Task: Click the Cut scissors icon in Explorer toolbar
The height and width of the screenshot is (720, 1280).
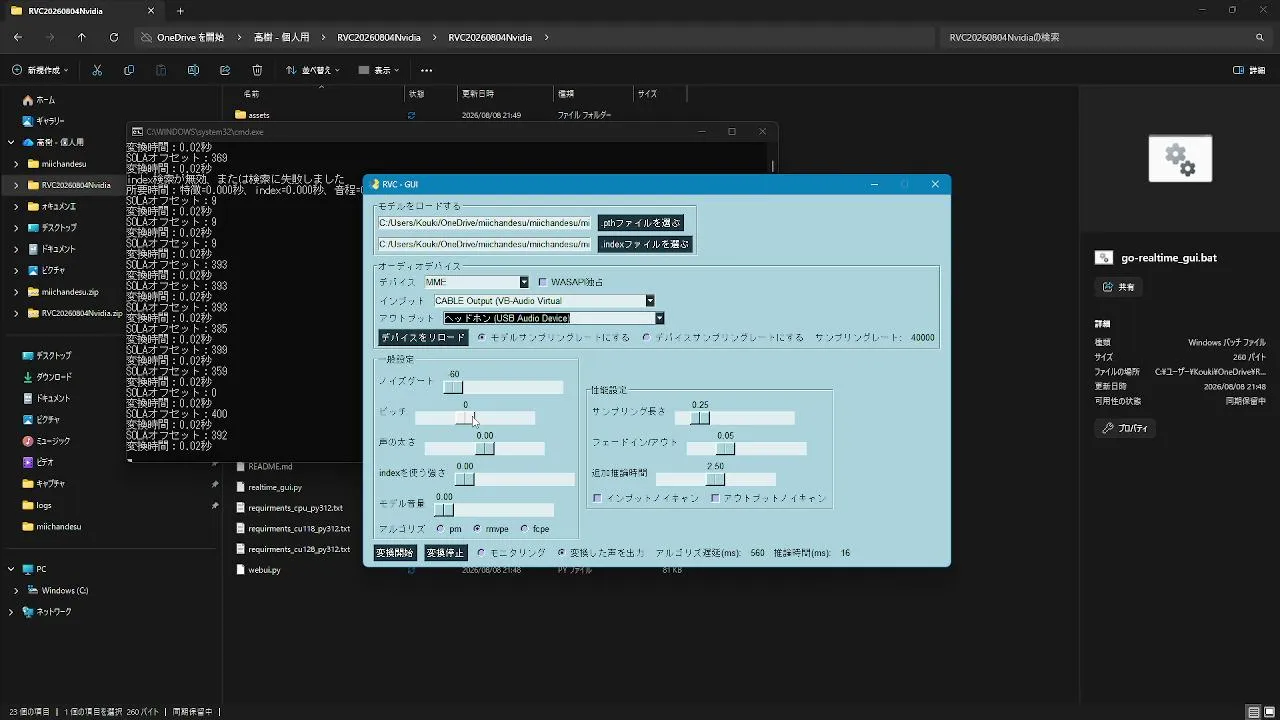Action: pos(97,70)
